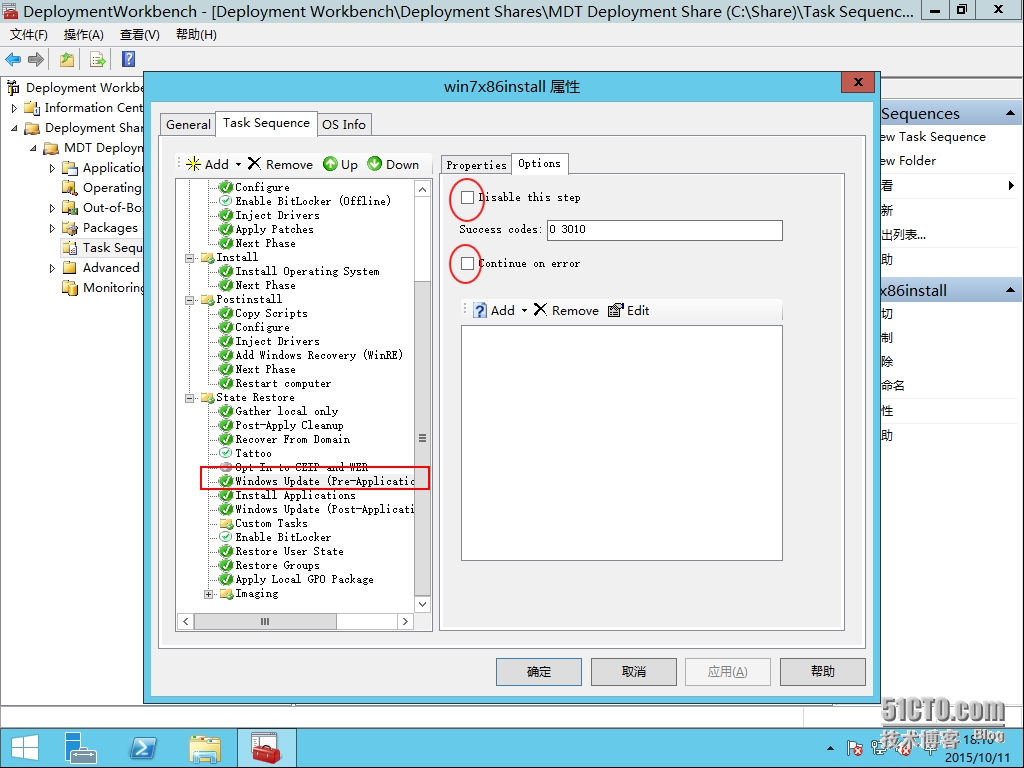Click the 取消 button
This screenshot has width=1024, height=768.
click(x=633, y=672)
